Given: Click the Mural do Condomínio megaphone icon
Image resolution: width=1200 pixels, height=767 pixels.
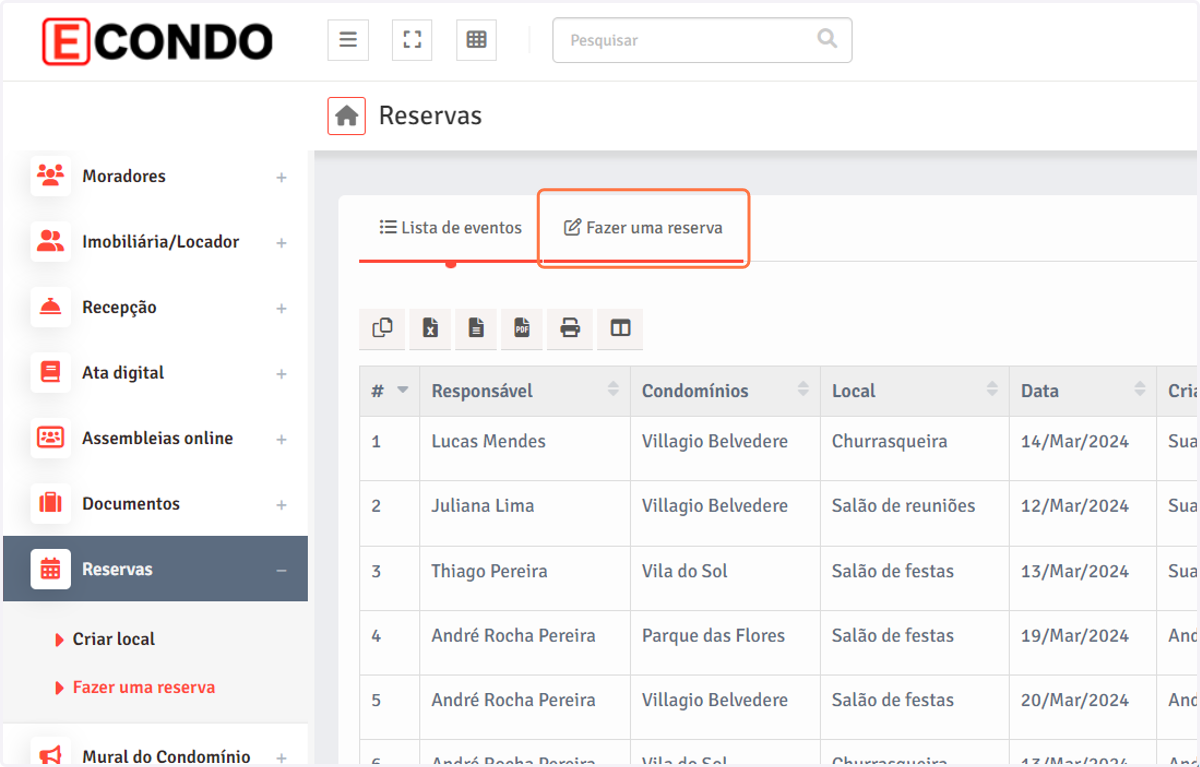Looking at the screenshot, I should 50,756.
